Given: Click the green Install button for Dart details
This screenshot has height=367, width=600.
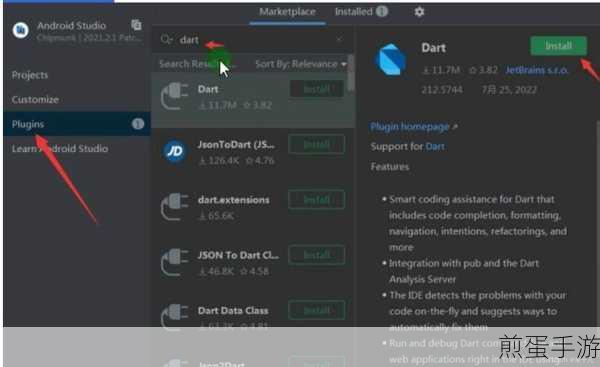Looking at the screenshot, I should pyautogui.click(x=558, y=46).
